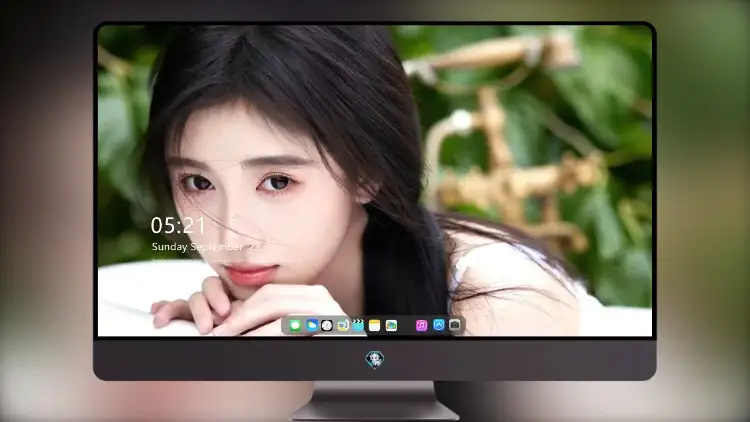The height and width of the screenshot is (422, 750).
Task: Launch the clapperboard video app in dock
Action: [x=358, y=325]
